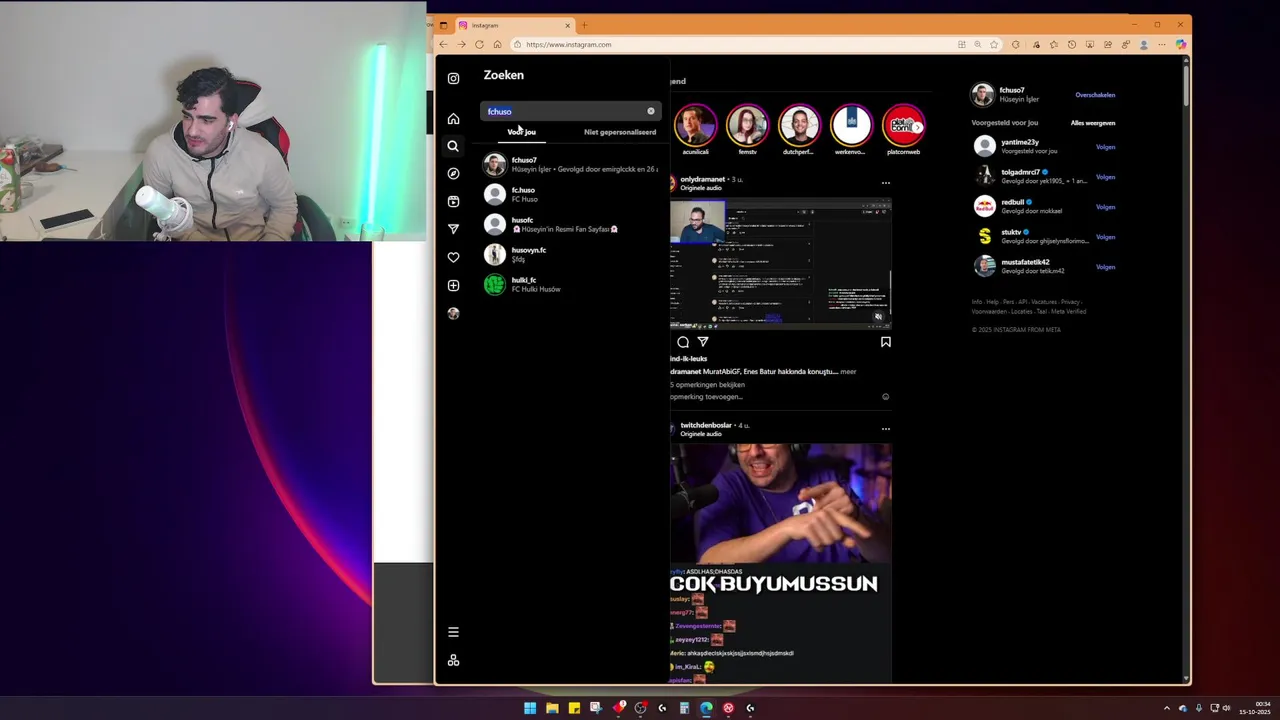View the femstv story
Viewport: 1280px width, 720px height.
pos(747,126)
